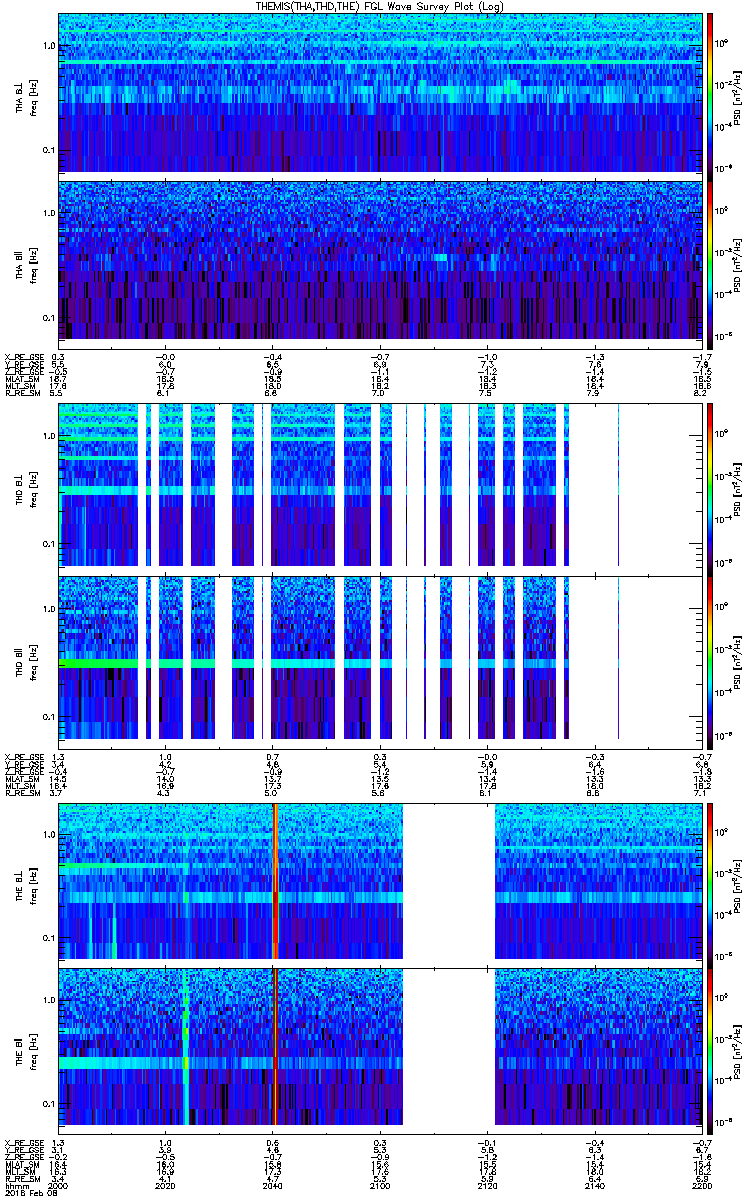This screenshot has height=1200, width=750.
Task: Click the MLAT_SM row label under the THE panels
Action: (x=21, y=1164)
